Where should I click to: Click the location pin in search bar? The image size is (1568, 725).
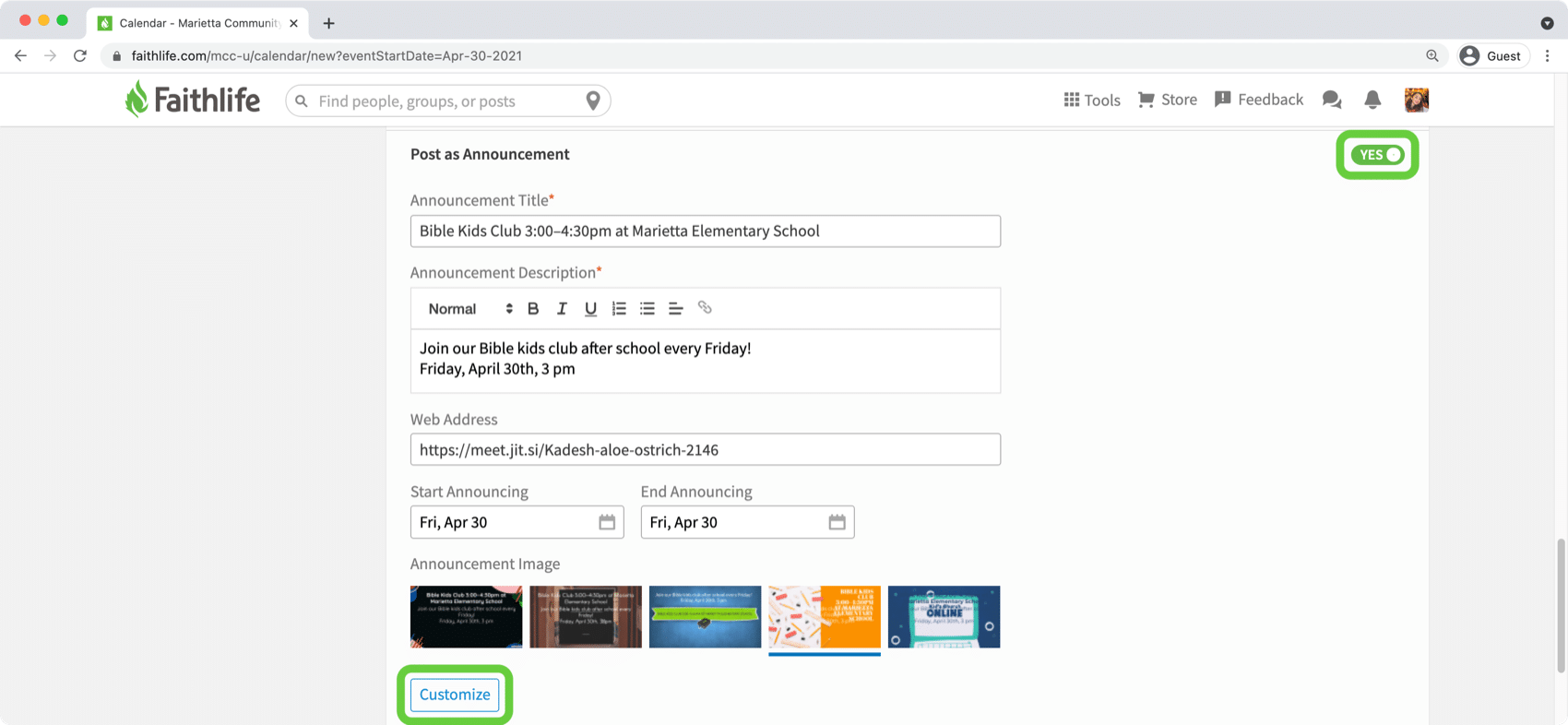click(593, 101)
